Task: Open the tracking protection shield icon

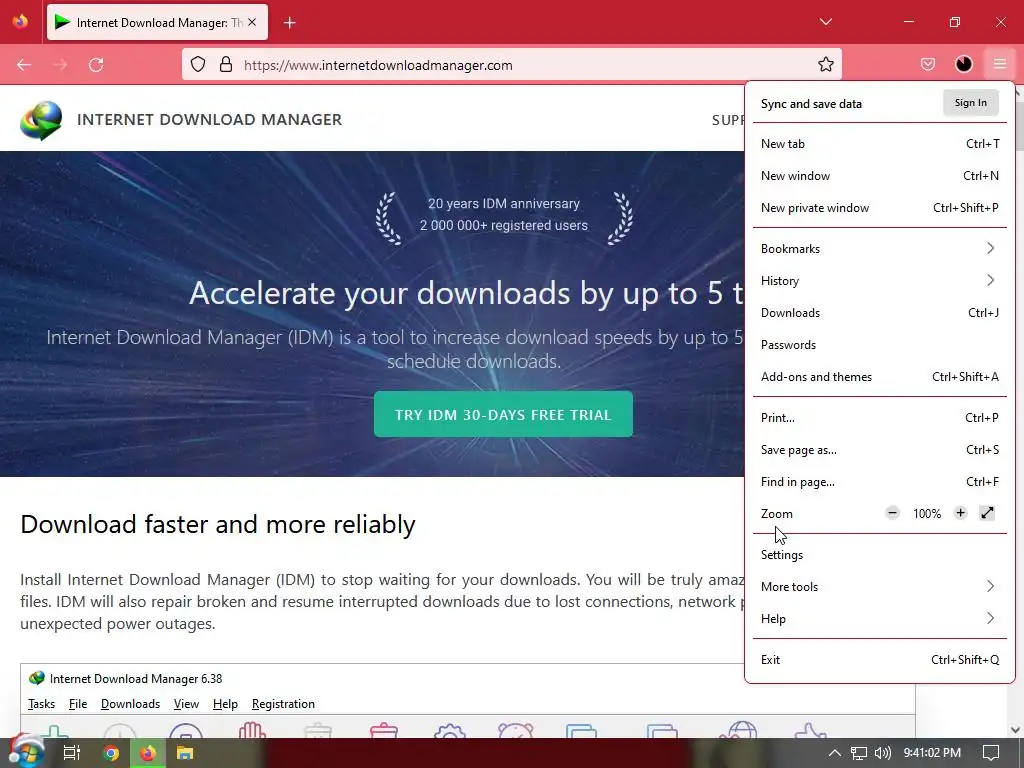Action: (x=198, y=64)
